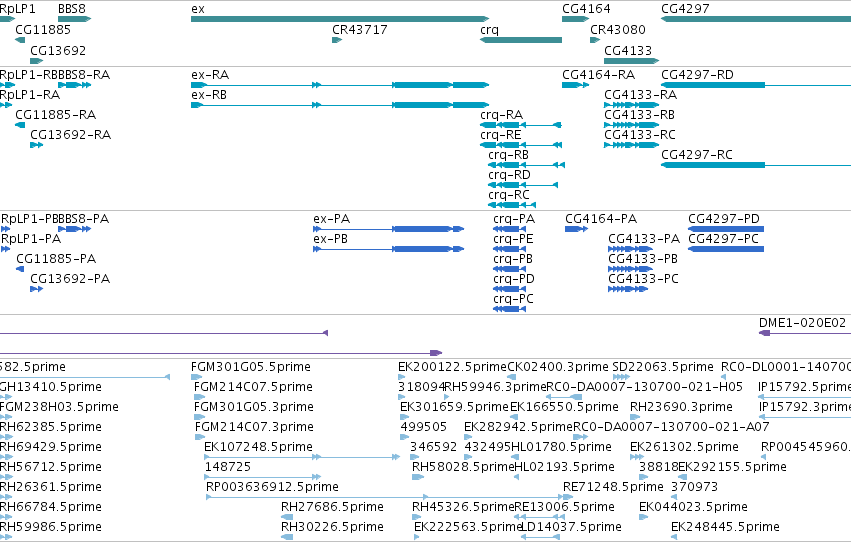Image resolution: width=851 pixels, height=542 pixels.
Task: Select the CG13692-RA transcript label
Action: tap(71, 135)
